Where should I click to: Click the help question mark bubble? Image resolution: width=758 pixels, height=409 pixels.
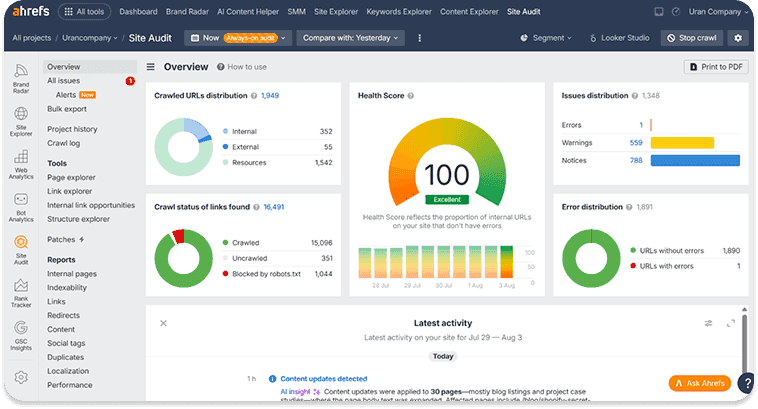747,383
